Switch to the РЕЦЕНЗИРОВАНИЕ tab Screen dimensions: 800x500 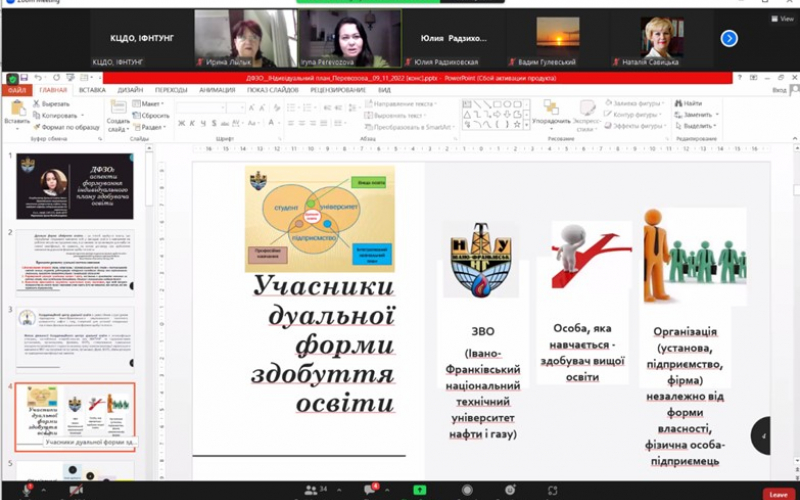coord(338,90)
